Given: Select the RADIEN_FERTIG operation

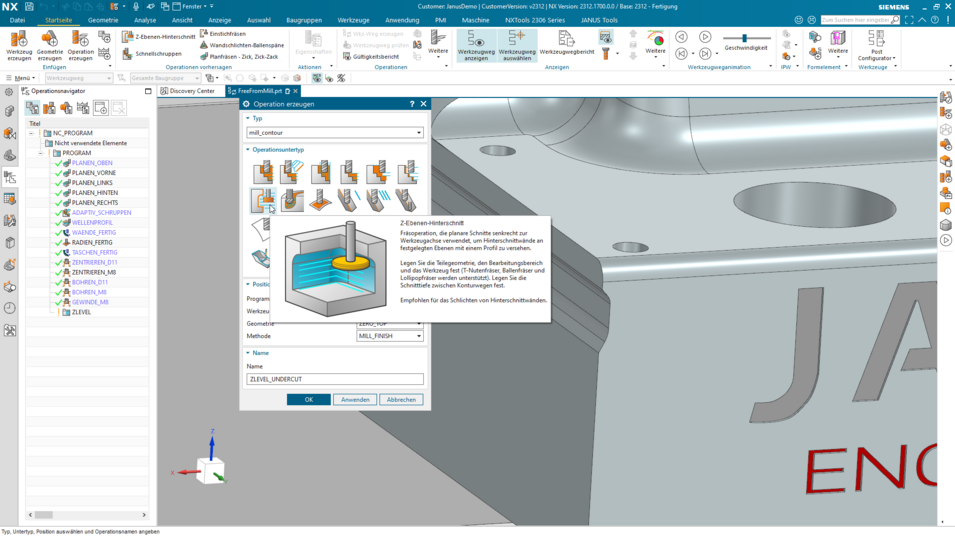Looking at the screenshot, I should click(x=92, y=242).
